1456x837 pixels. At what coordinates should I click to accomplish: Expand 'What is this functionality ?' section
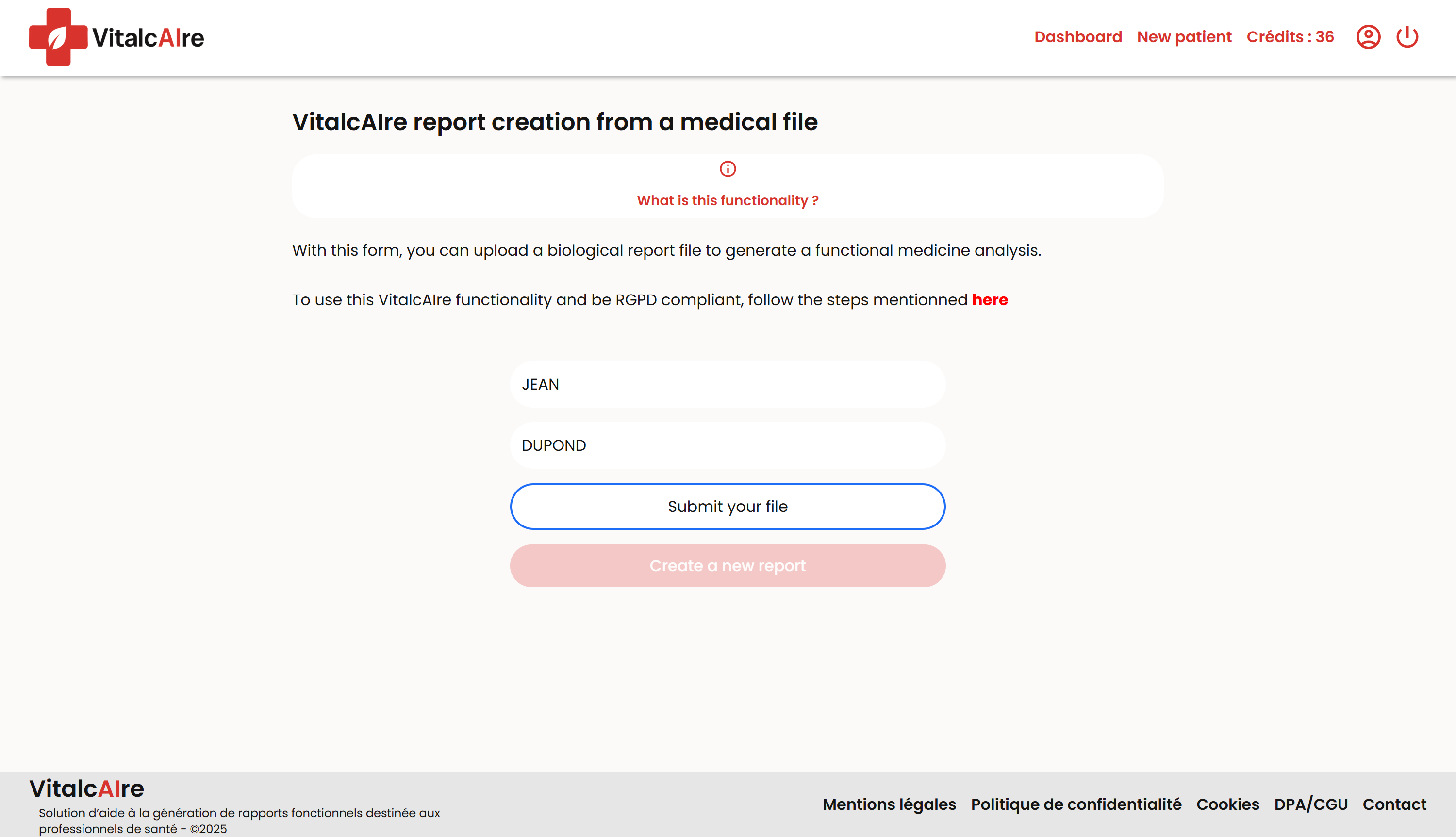[x=727, y=200]
